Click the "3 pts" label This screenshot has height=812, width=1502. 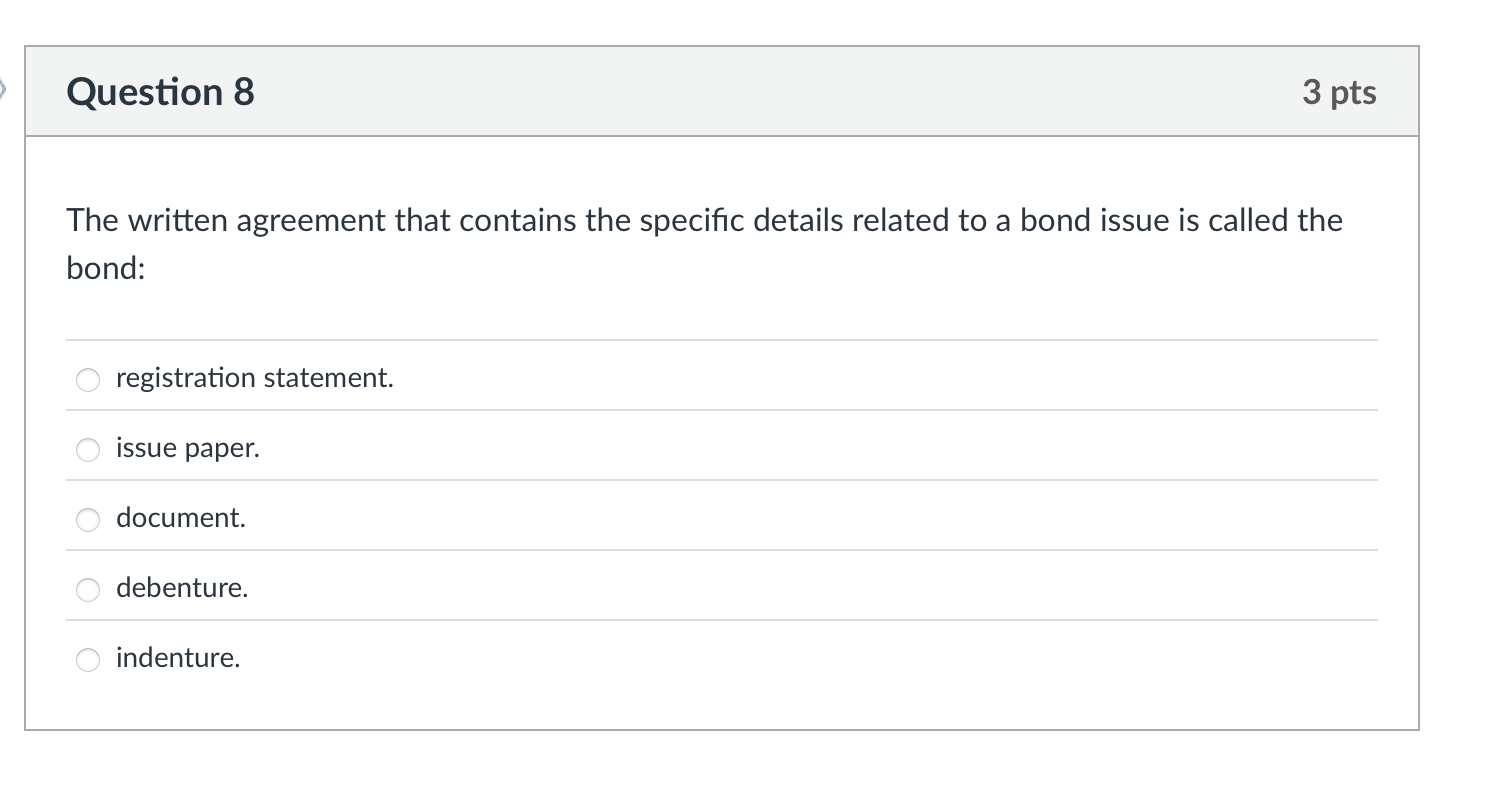(1340, 92)
